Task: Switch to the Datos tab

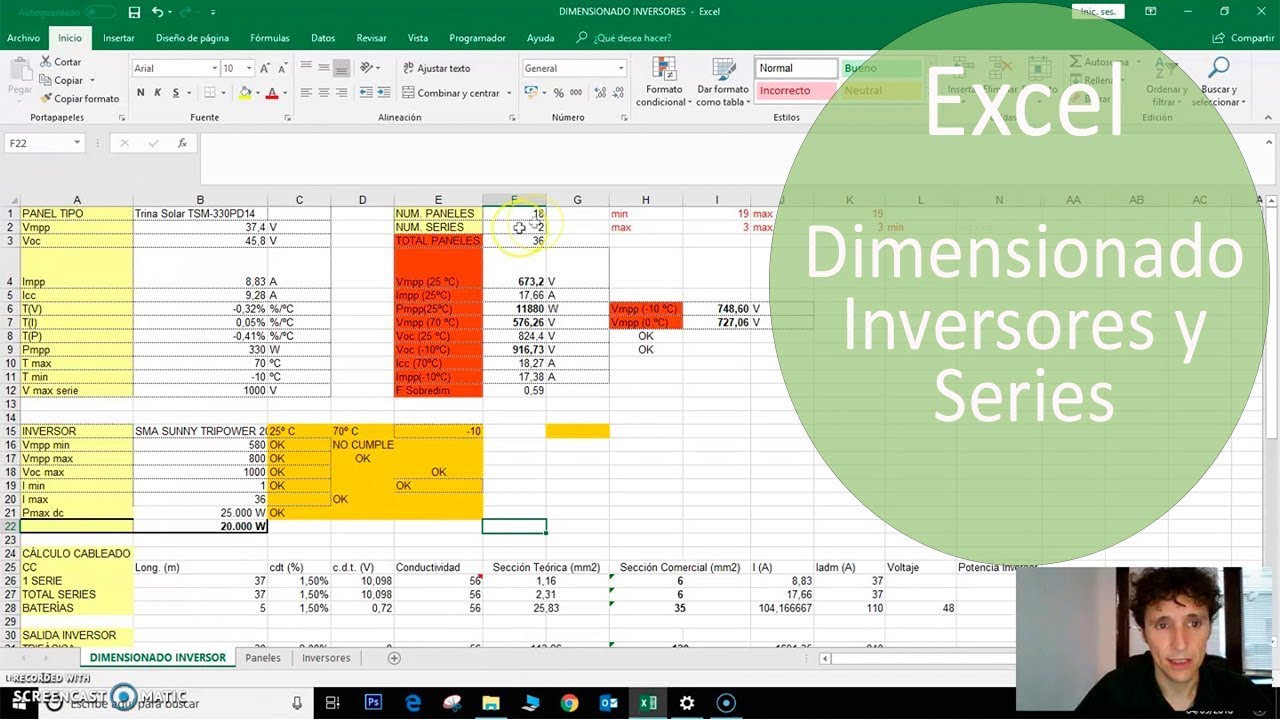Action: click(323, 38)
